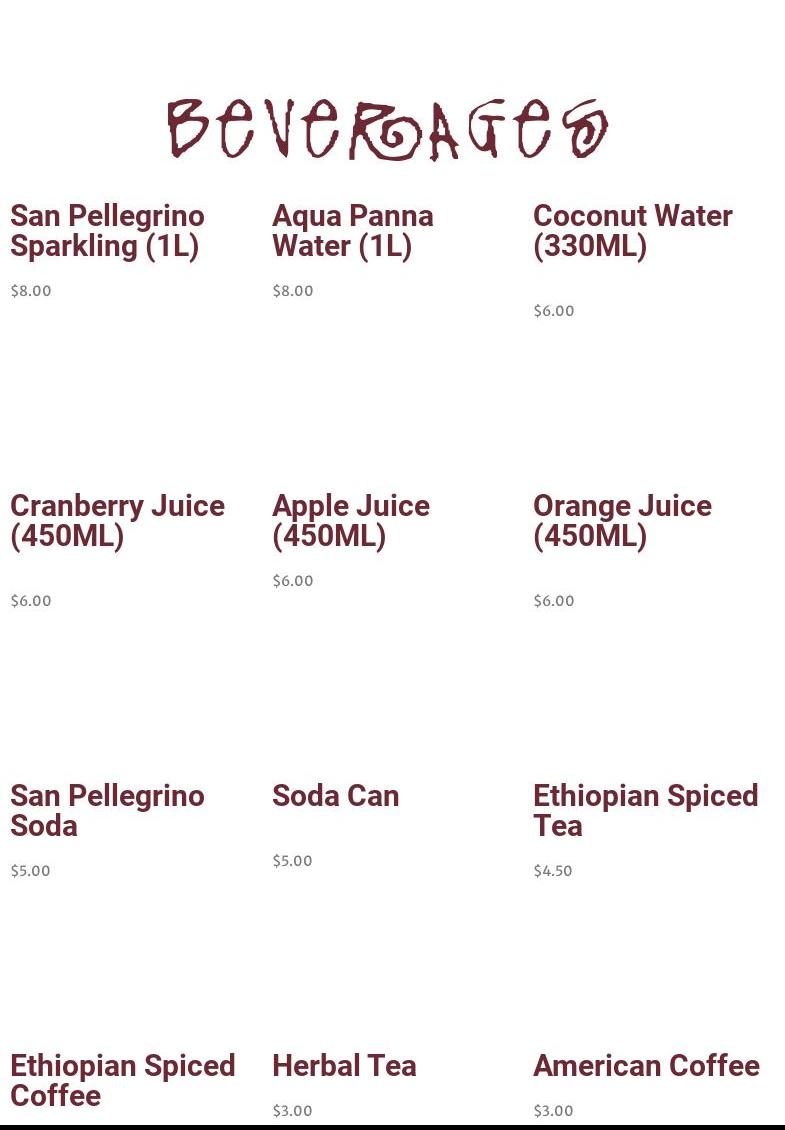Select Orange Juice (450ML)
The width and height of the screenshot is (785, 1130).
[622, 520]
